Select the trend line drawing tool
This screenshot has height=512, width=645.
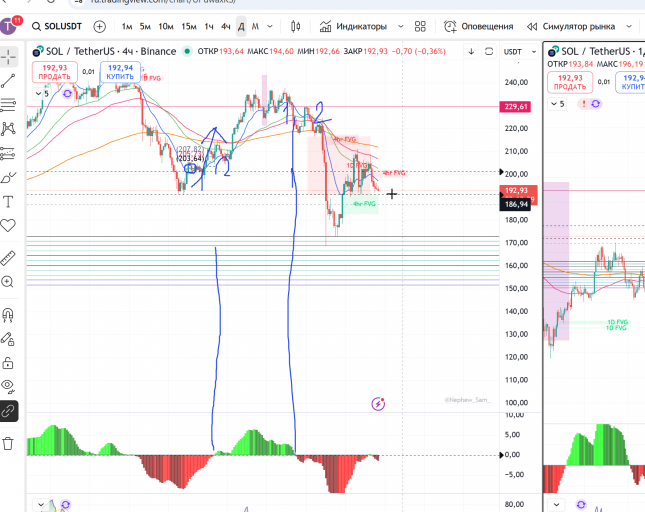[8, 81]
